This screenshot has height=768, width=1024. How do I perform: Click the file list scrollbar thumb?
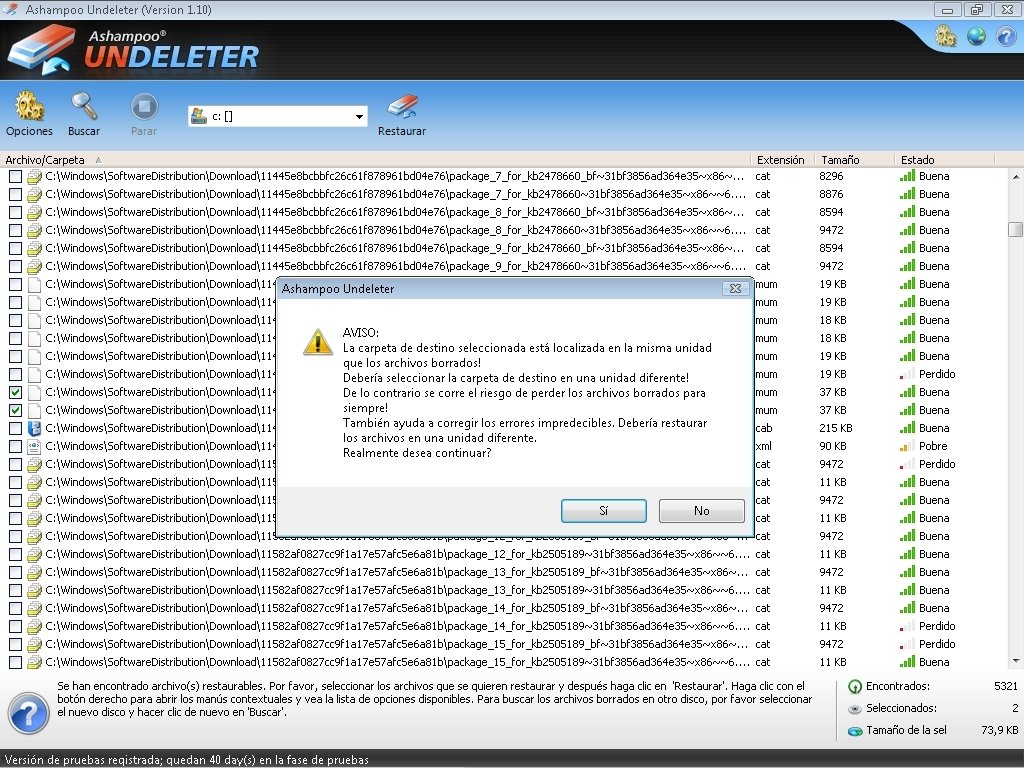coord(1015,230)
